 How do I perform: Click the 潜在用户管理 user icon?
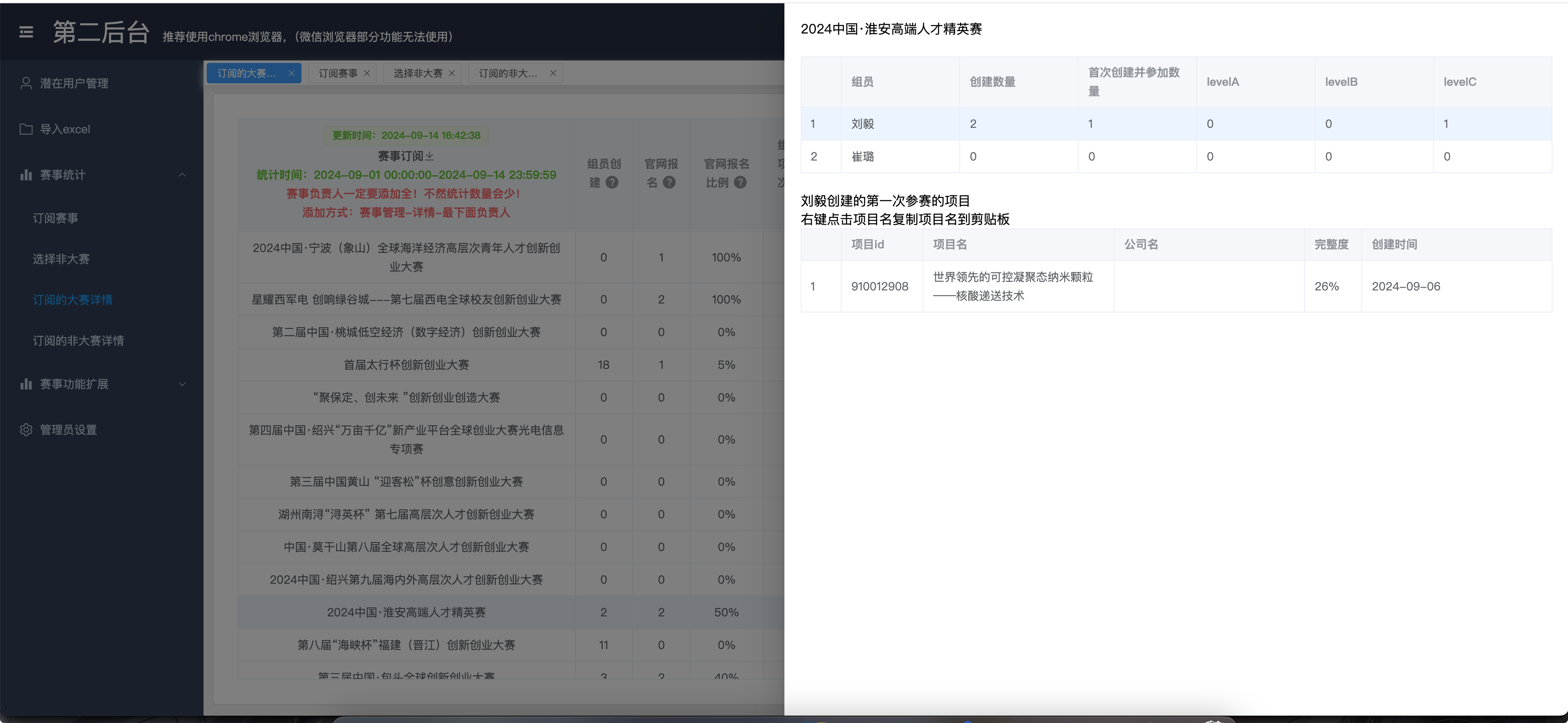coord(26,83)
